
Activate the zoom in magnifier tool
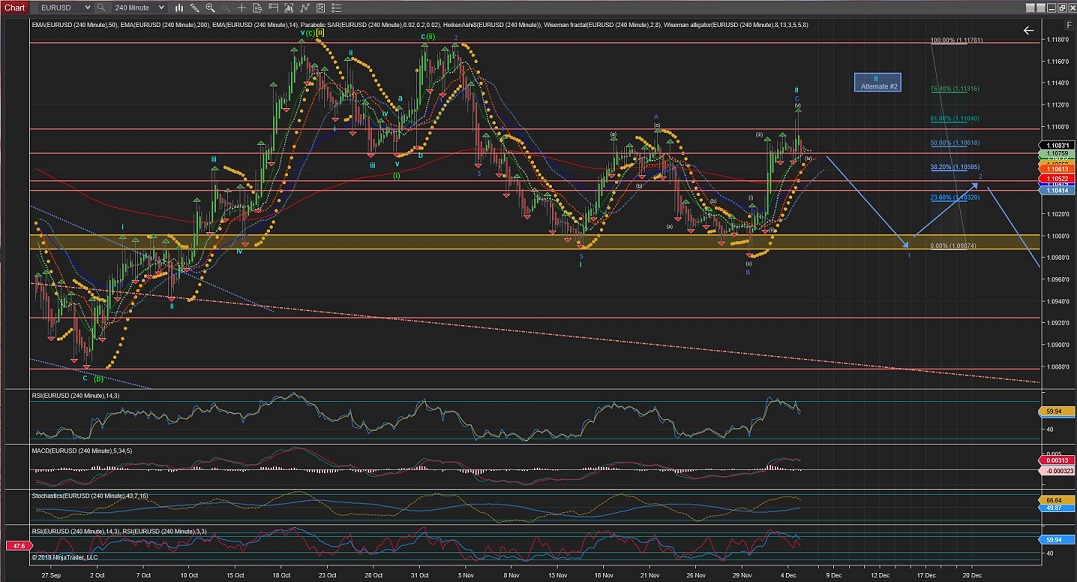coord(210,8)
